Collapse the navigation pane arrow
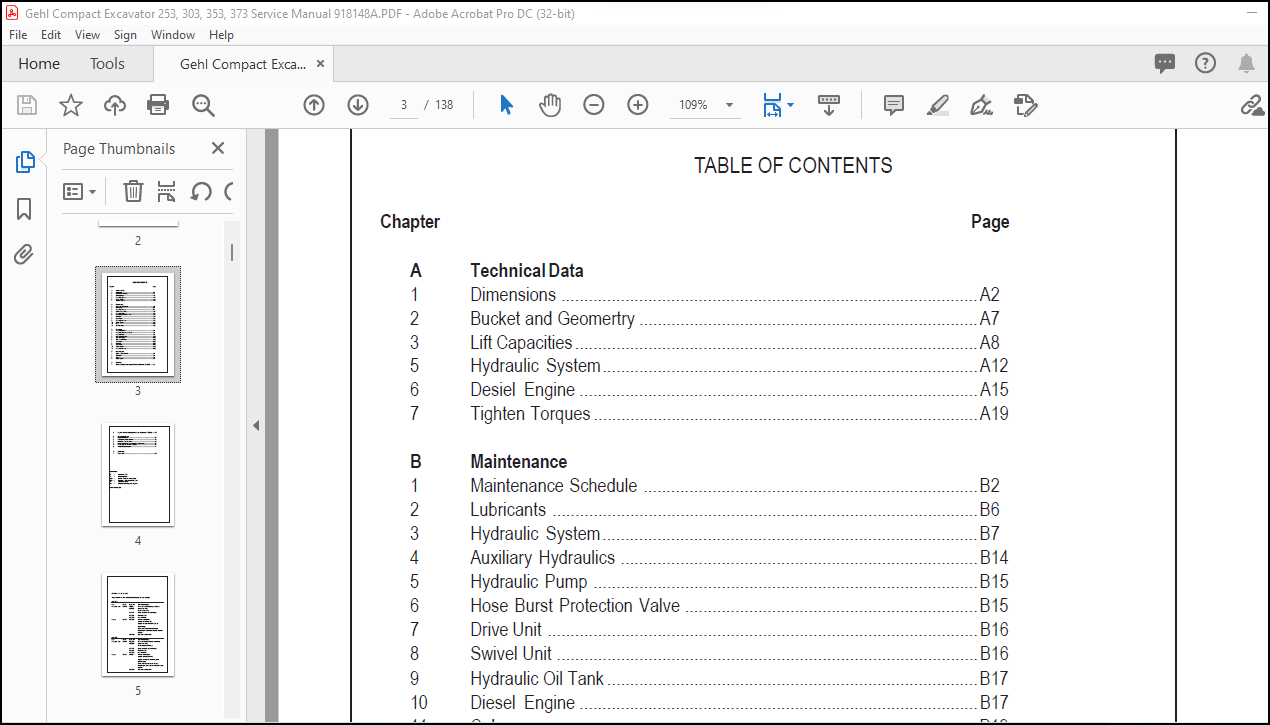This screenshot has width=1270, height=725. pos(256,426)
